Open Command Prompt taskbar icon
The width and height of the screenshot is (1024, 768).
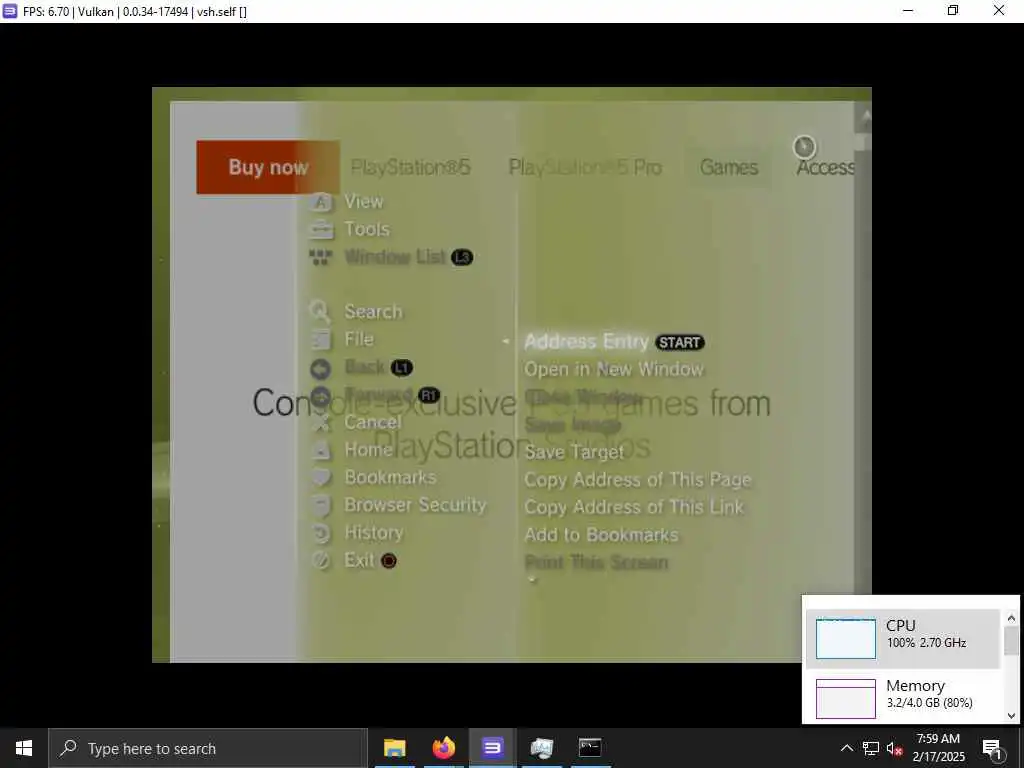(590, 748)
